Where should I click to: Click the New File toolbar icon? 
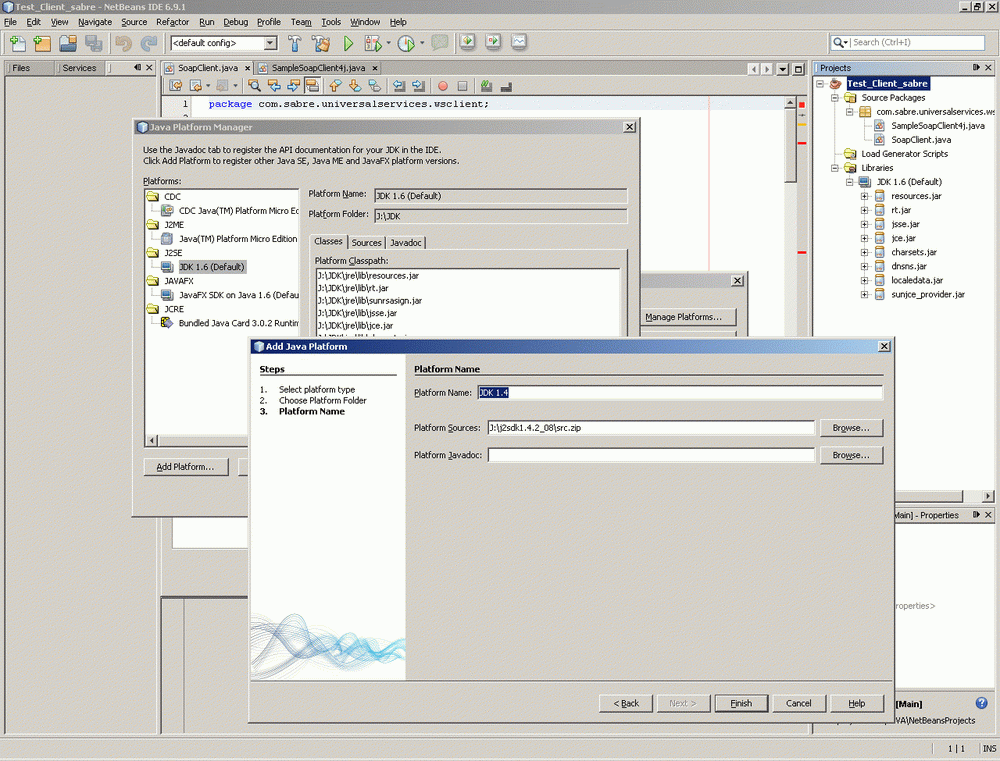coord(18,43)
